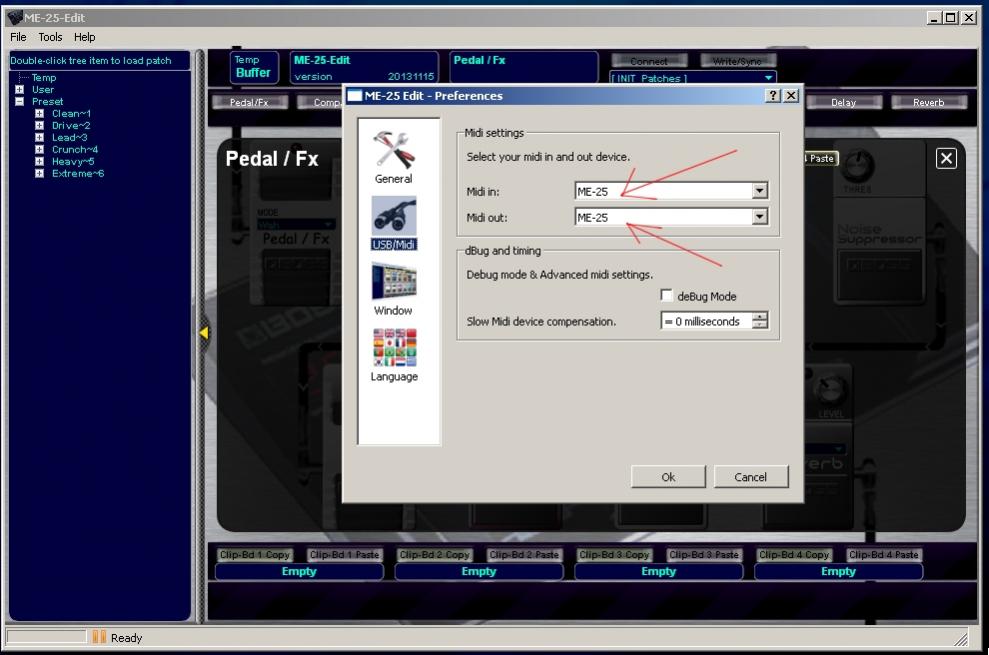
Task: Open the Pedal/Fx effect button
Action: (x=250, y=102)
